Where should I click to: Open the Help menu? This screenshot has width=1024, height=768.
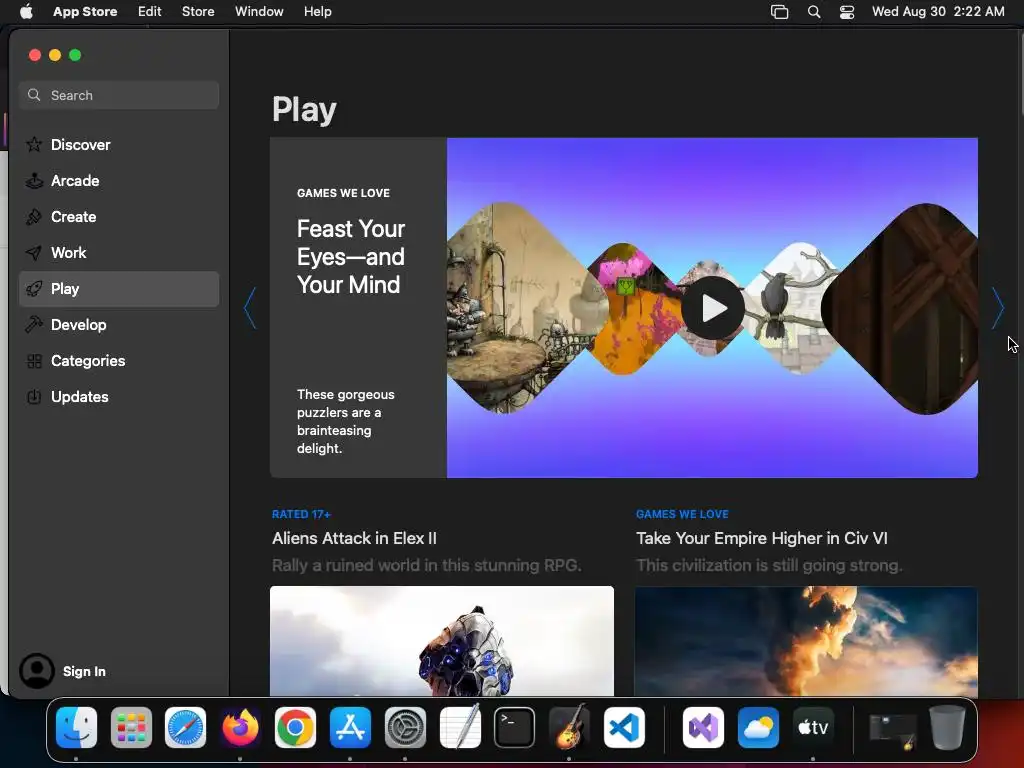coord(317,12)
